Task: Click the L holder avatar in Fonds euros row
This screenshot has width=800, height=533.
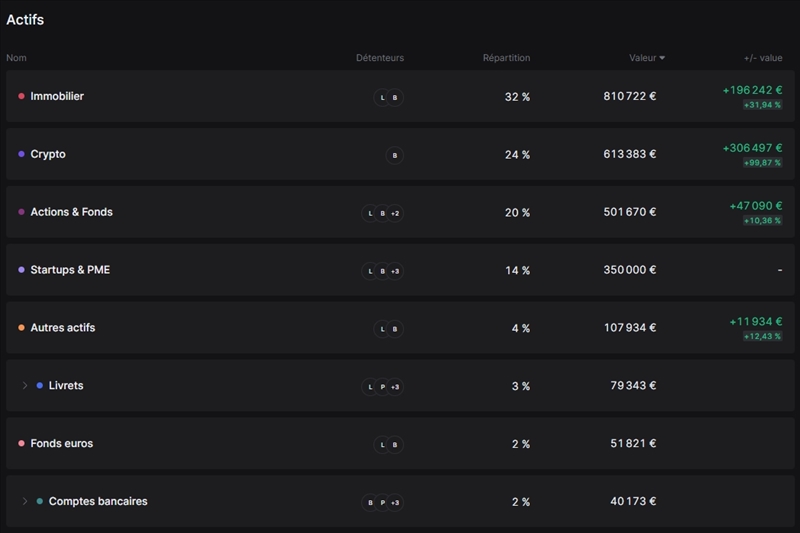Action: point(382,445)
